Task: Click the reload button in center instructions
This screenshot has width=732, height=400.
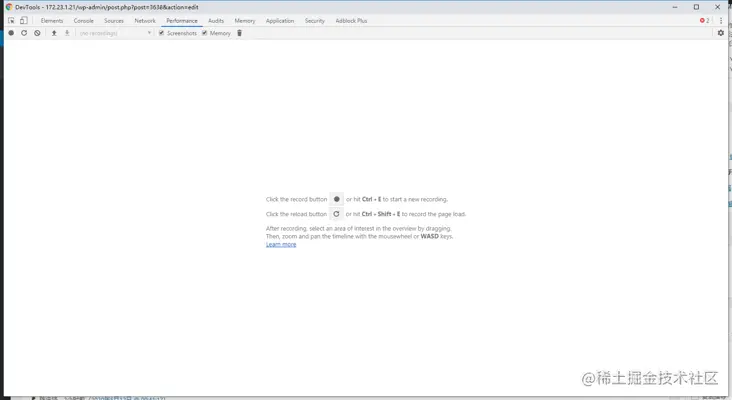Action: pyautogui.click(x=336, y=214)
